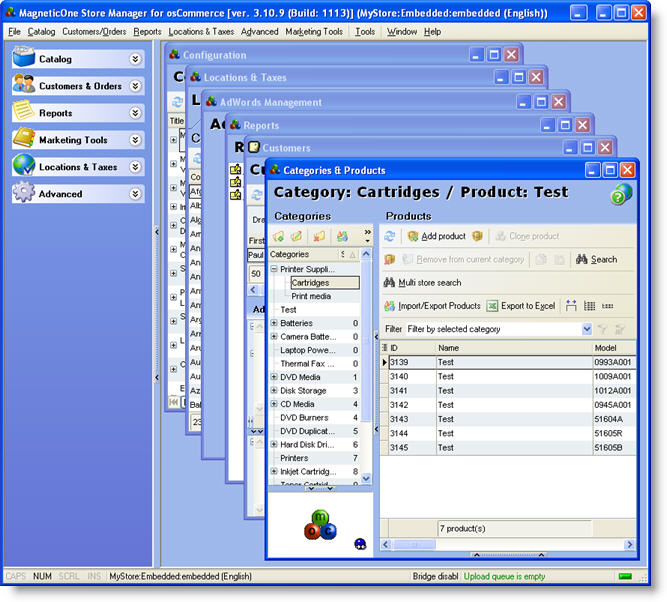Screen dimensions: 667x602
Task: Click the 7 product(s) count field
Action: click(x=514, y=528)
